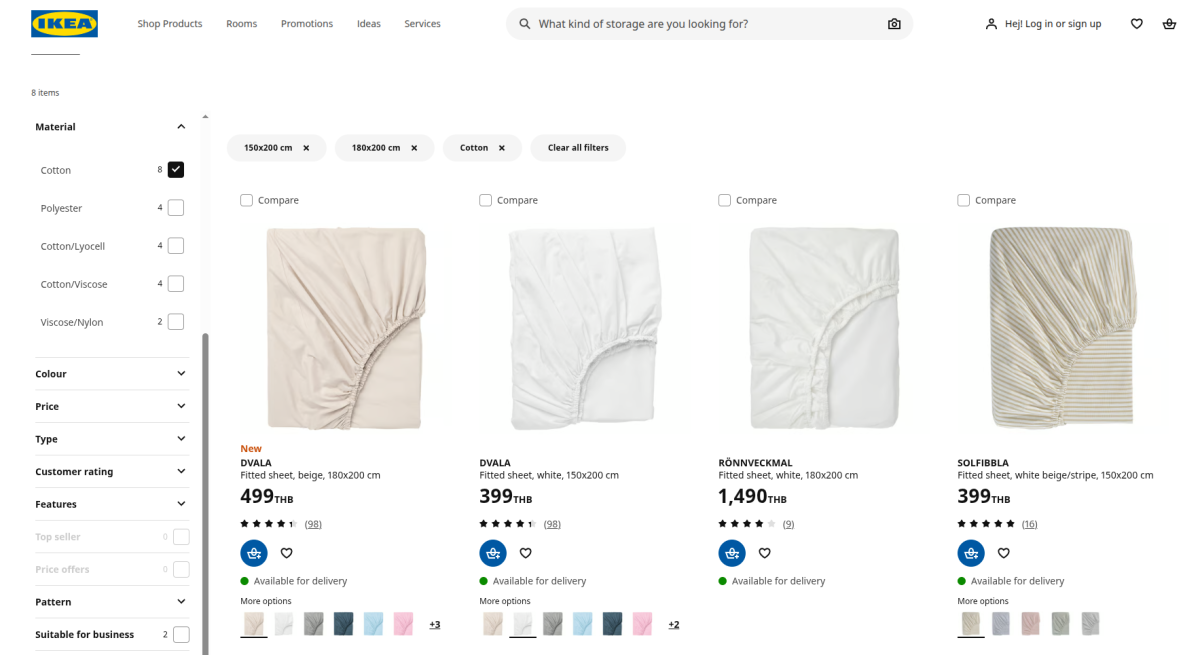Expand the Colour filter section
Screen dimensions: 1200x655
(x=111, y=374)
